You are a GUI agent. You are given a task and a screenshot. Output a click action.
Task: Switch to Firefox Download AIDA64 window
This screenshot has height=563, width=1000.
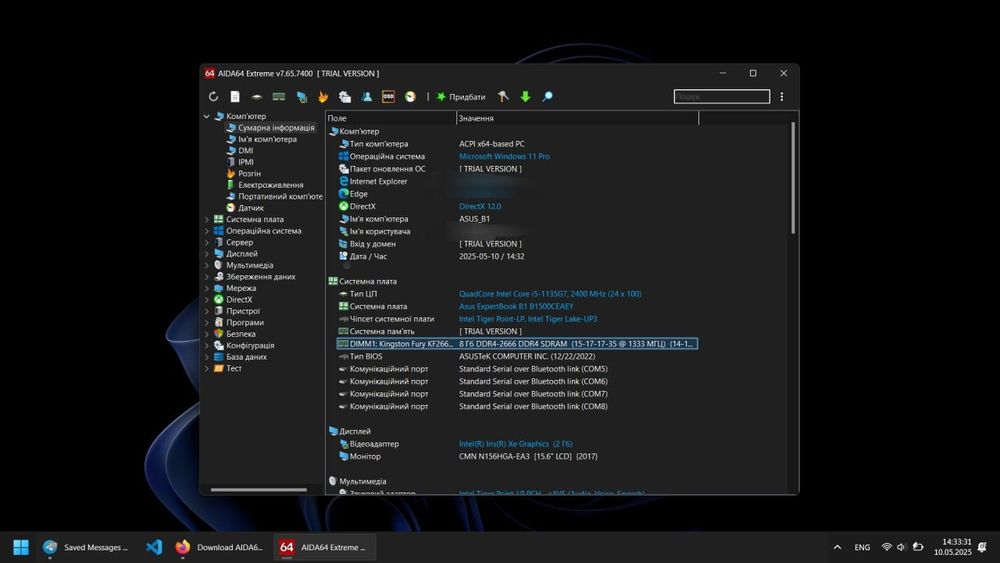[219, 547]
